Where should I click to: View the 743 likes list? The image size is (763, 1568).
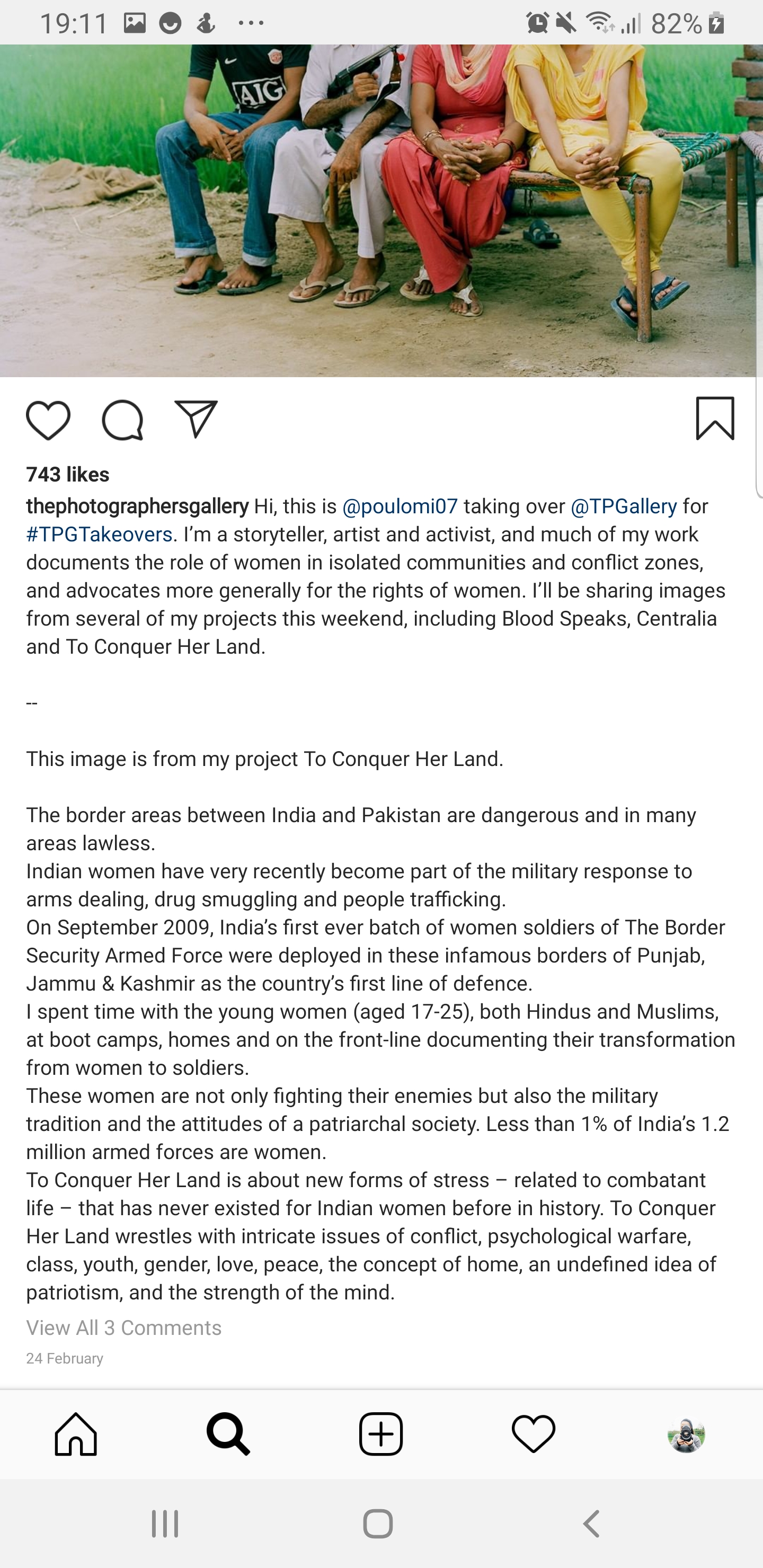(x=68, y=475)
